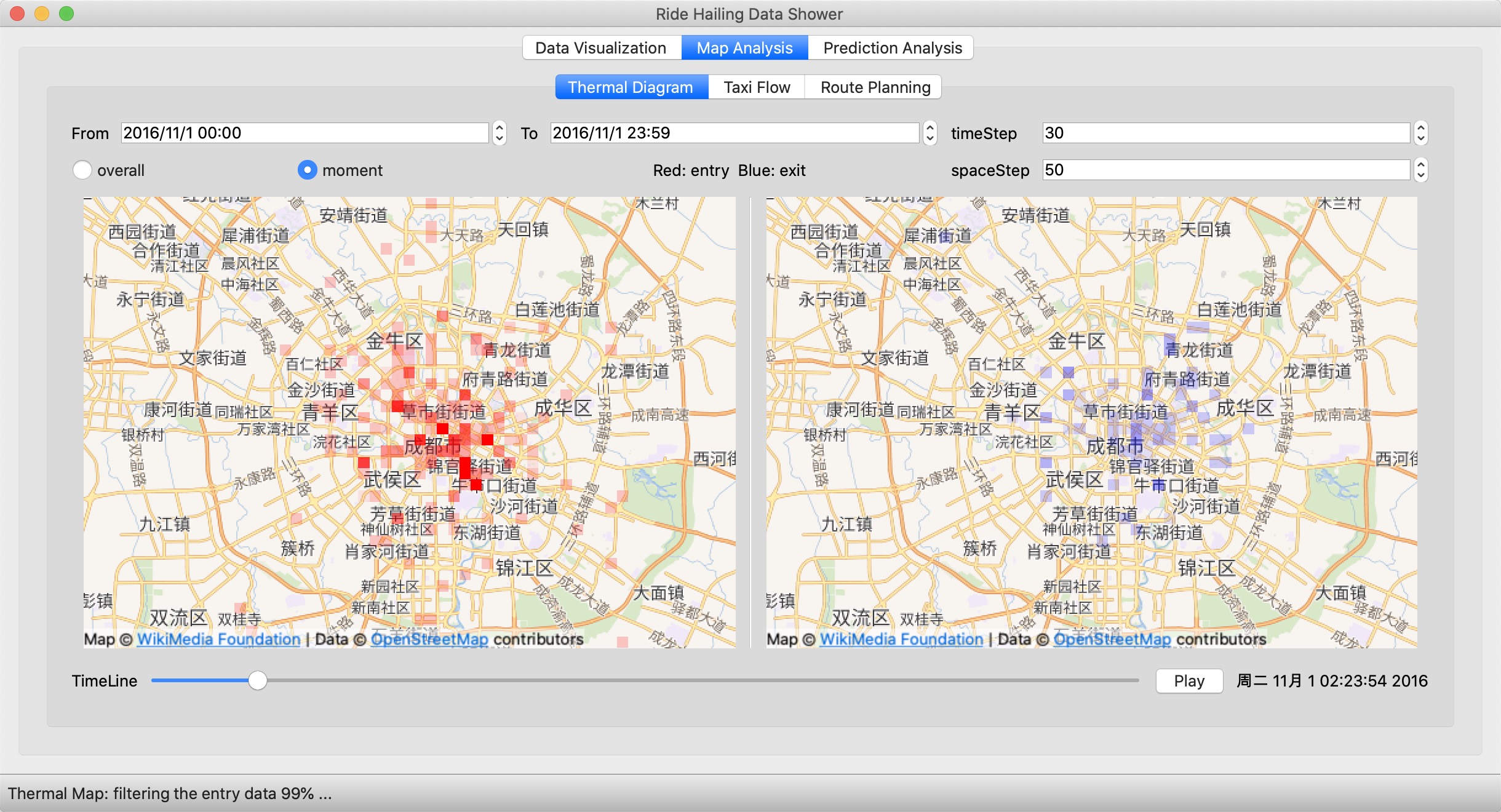Viewport: 1501px width, 812px height.
Task: Open WikiMedia Foundation link on left map
Action: click(x=218, y=639)
